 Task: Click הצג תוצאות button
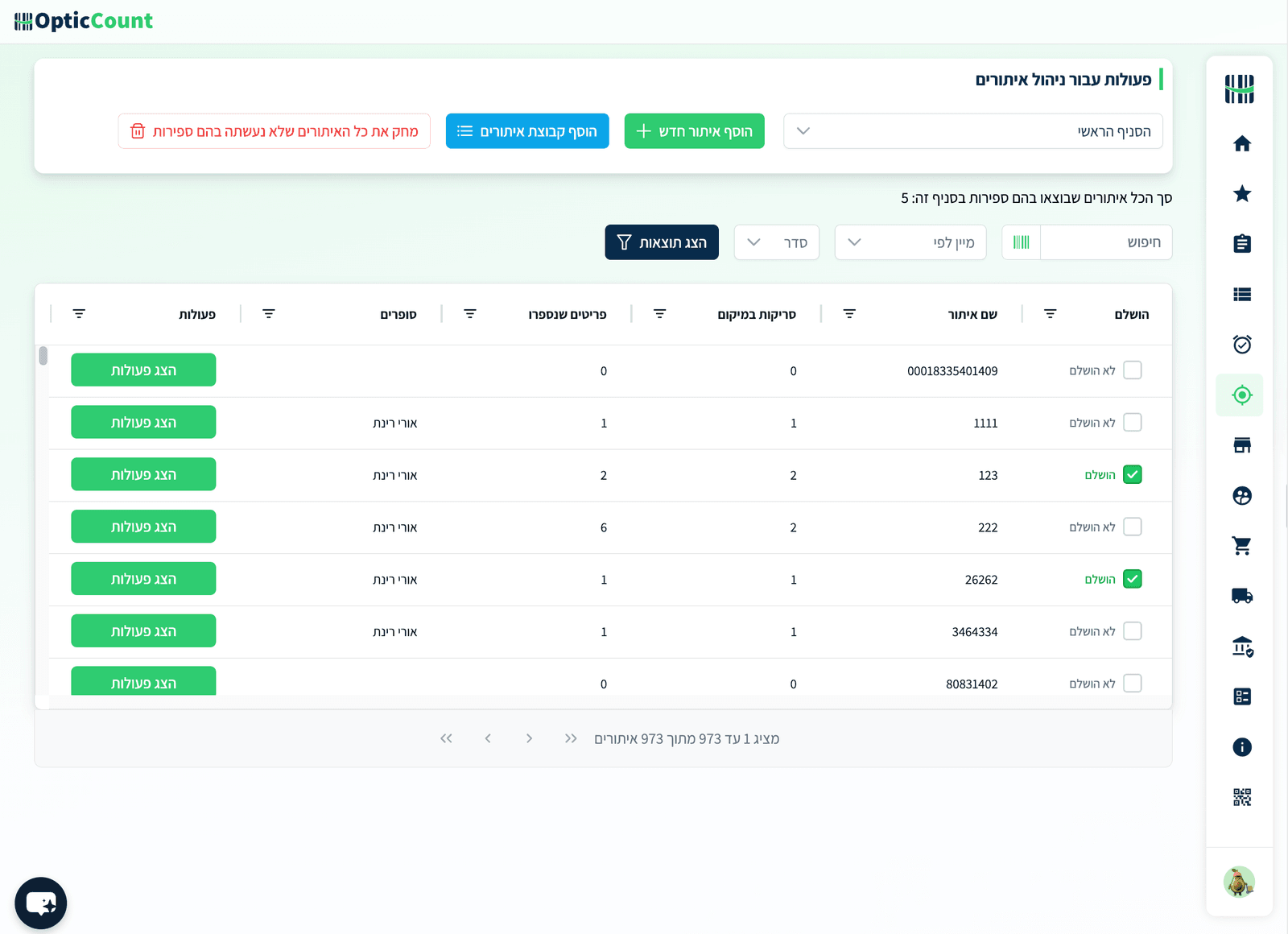coord(662,242)
